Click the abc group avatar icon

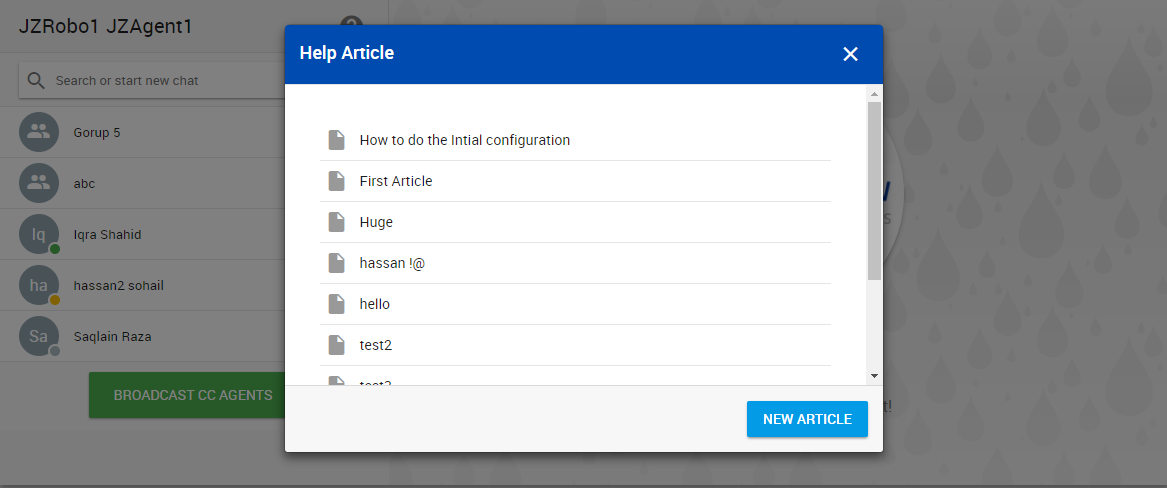(x=38, y=183)
